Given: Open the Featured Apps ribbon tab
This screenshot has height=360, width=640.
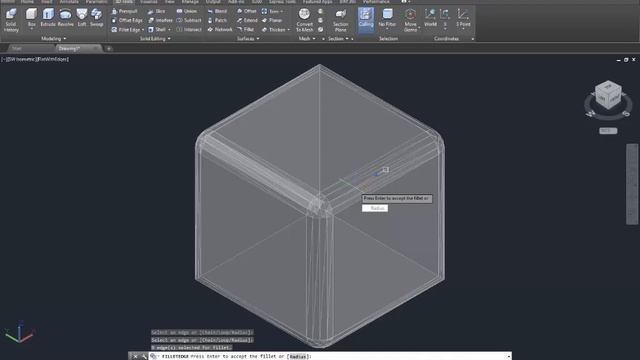Looking at the screenshot, I should [x=318, y=2].
